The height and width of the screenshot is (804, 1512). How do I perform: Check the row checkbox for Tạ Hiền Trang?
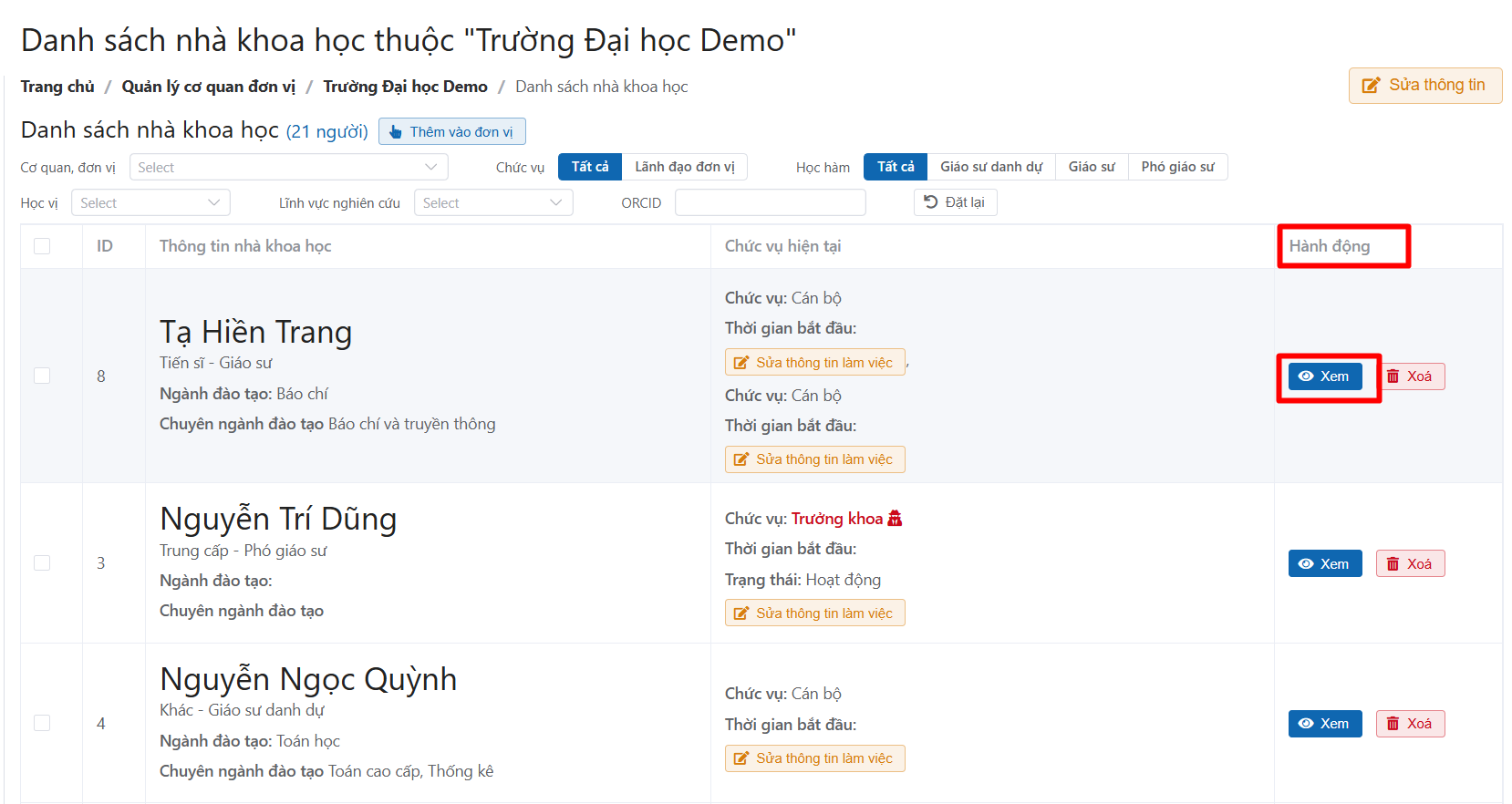(42, 376)
